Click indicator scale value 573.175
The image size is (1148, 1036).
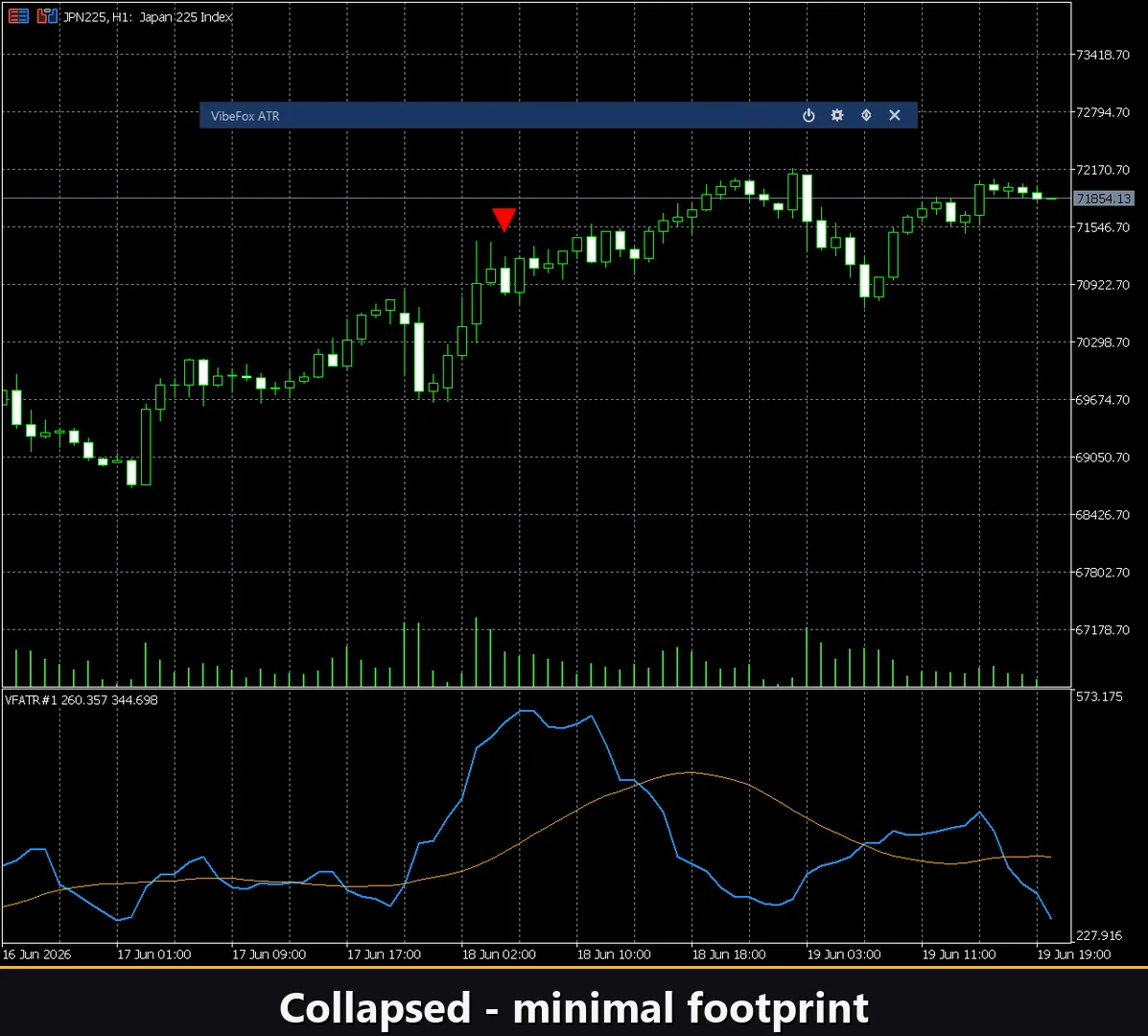1099,696
